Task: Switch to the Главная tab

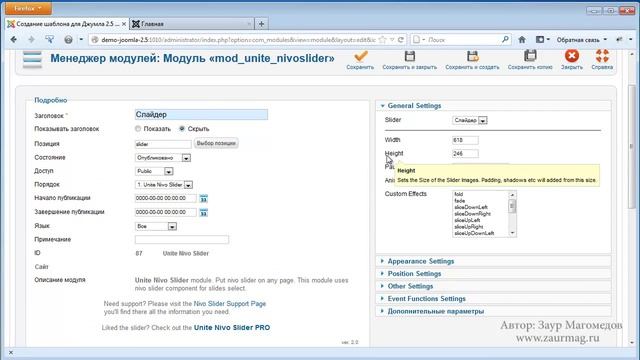Action: click(x=192, y=24)
